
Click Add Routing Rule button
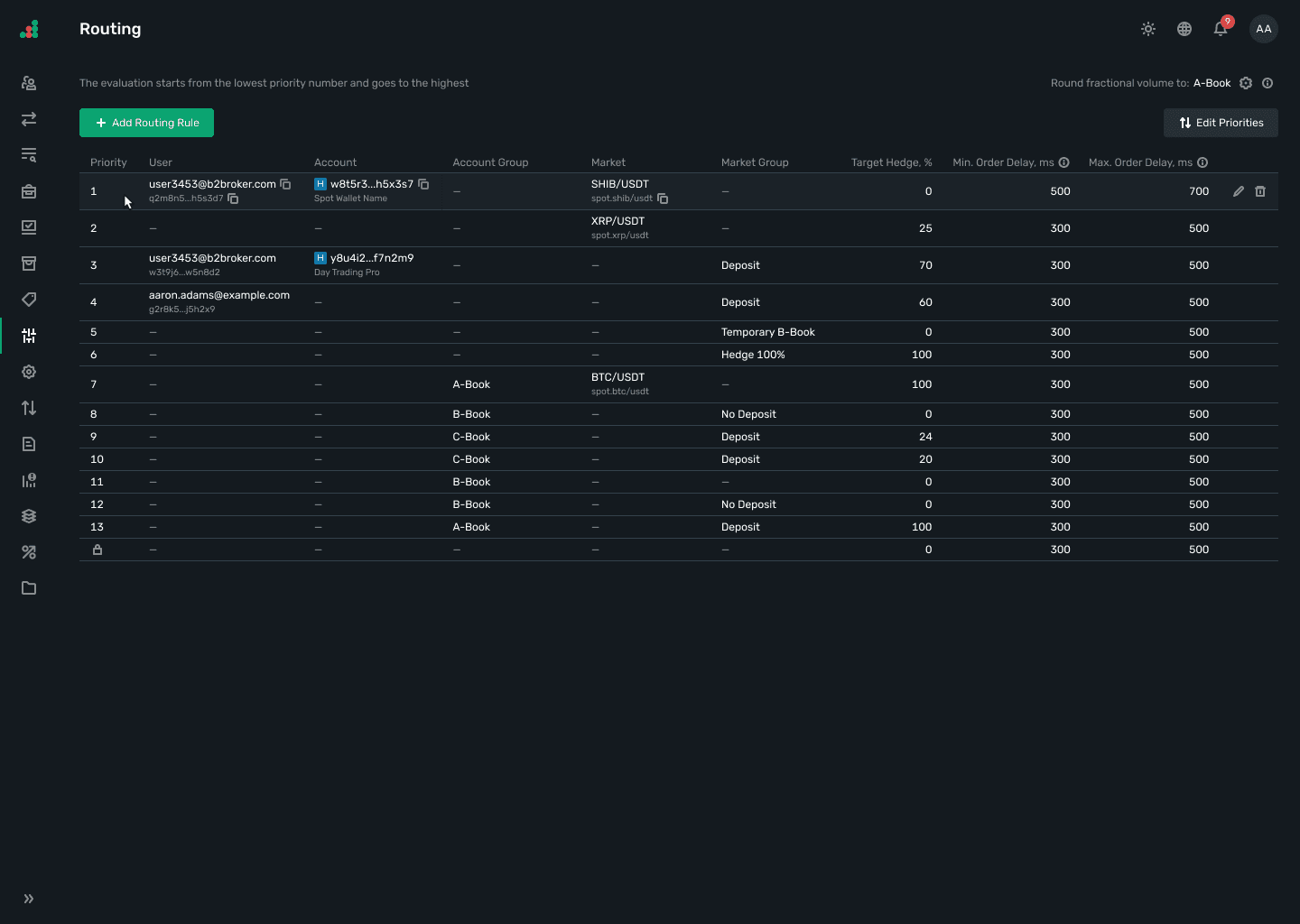pyautogui.click(x=146, y=123)
